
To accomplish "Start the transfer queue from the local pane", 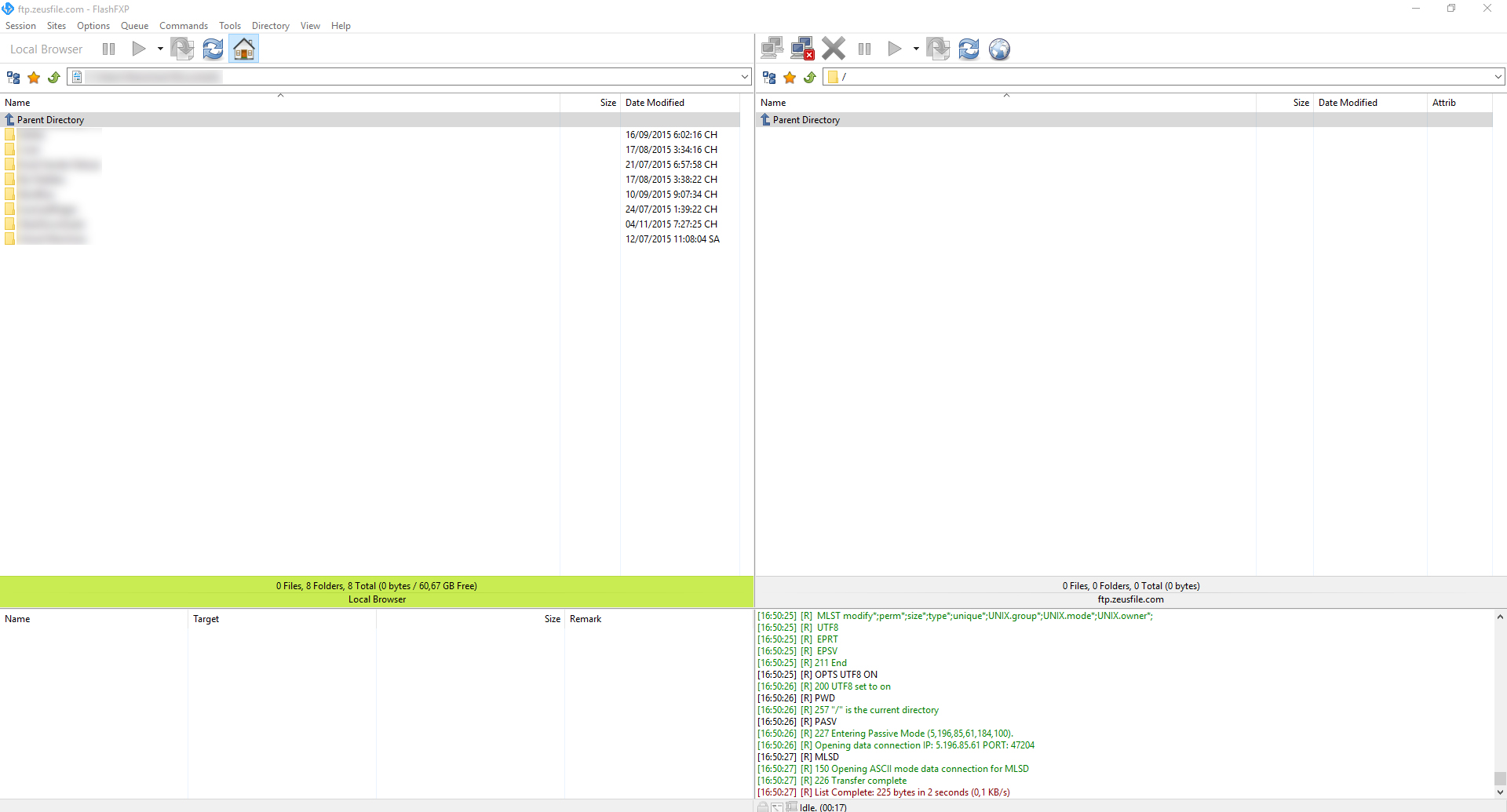I will [139, 49].
